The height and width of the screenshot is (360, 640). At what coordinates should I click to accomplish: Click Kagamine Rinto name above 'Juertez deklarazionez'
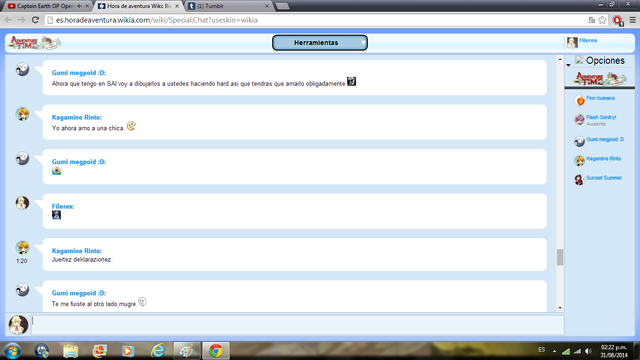(x=77, y=251)
